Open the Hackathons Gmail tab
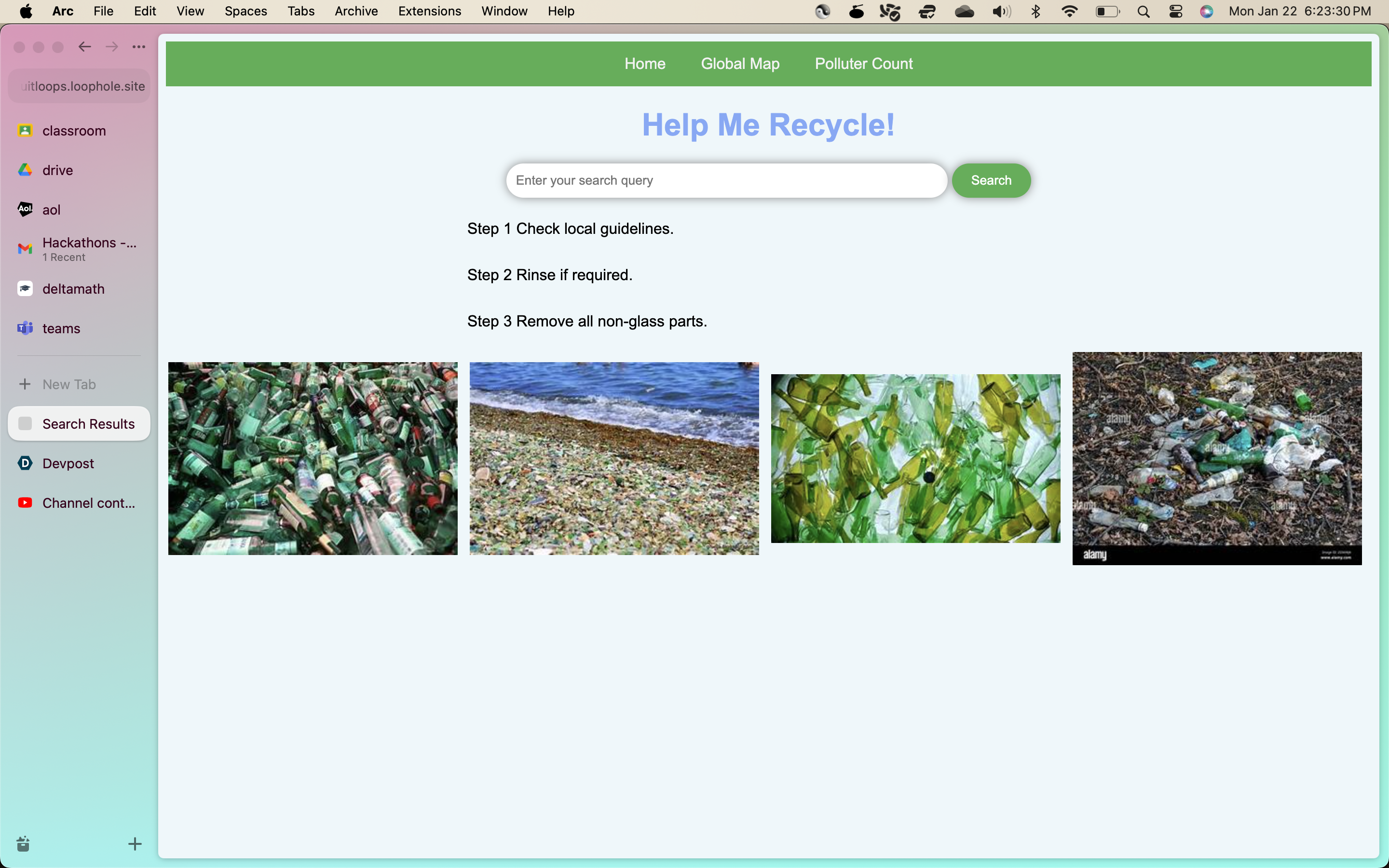 pos(89,249)
